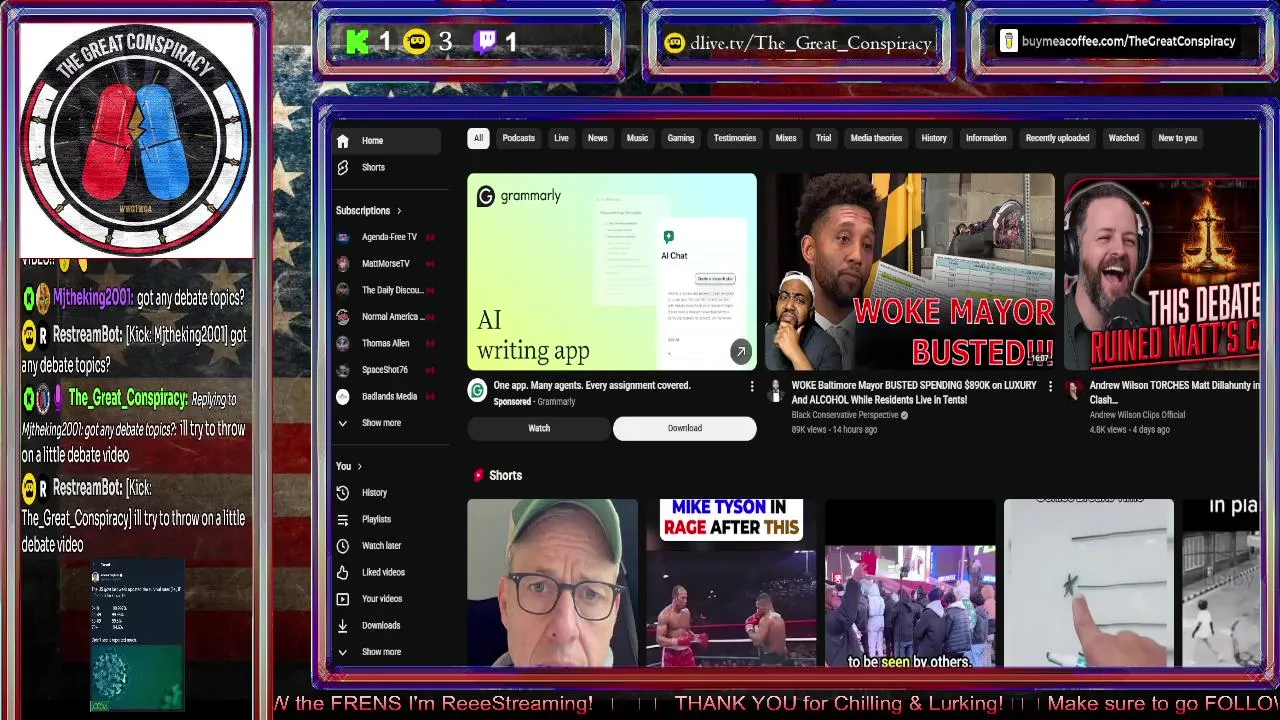Select the Watched filter chip

pos(1123,138)
